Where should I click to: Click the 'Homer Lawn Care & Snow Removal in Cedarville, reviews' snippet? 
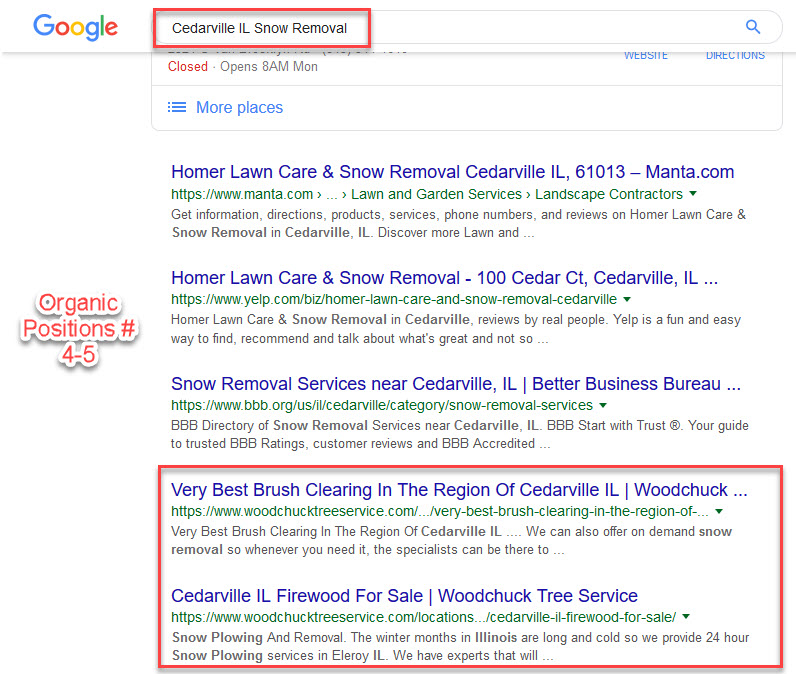(x=456, y=329)
